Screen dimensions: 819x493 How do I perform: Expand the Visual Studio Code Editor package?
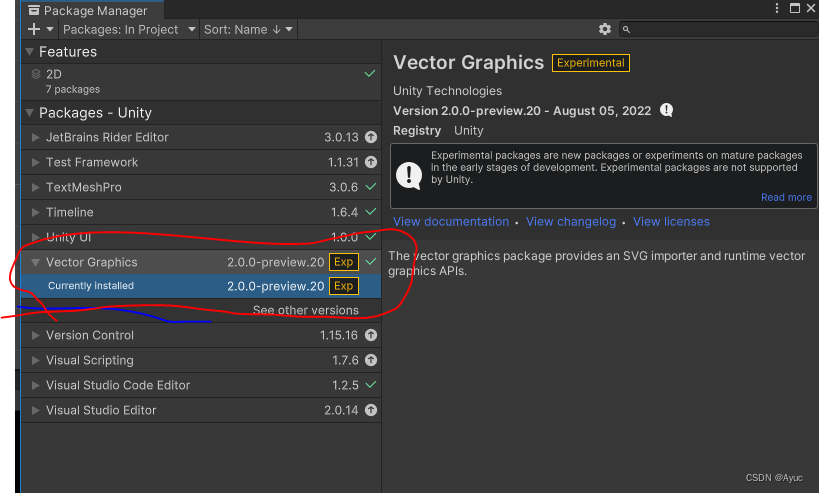click(x=36, y=385)
